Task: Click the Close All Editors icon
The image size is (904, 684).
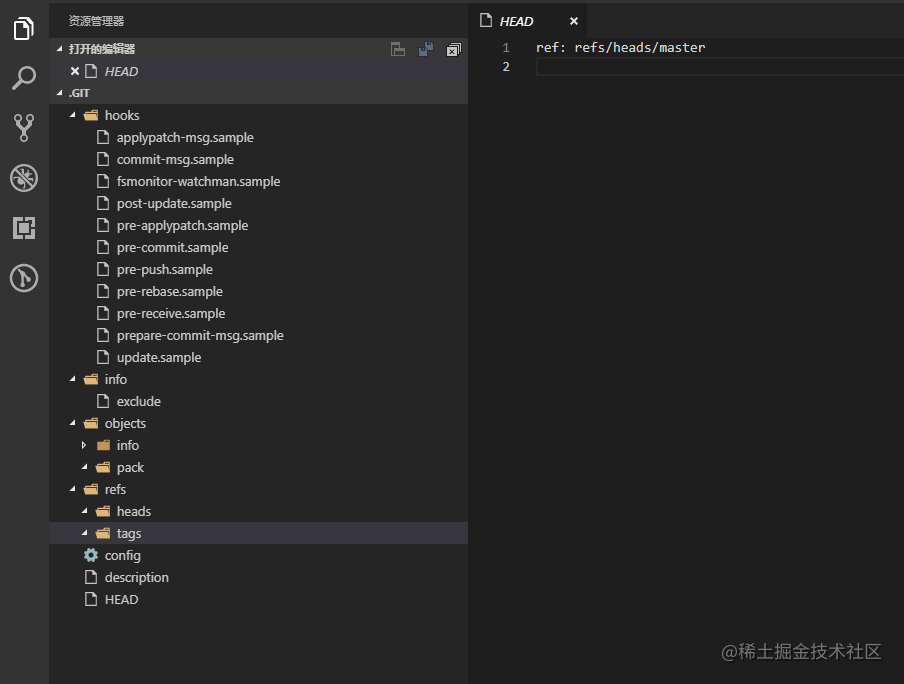Action: click(454, 50)
